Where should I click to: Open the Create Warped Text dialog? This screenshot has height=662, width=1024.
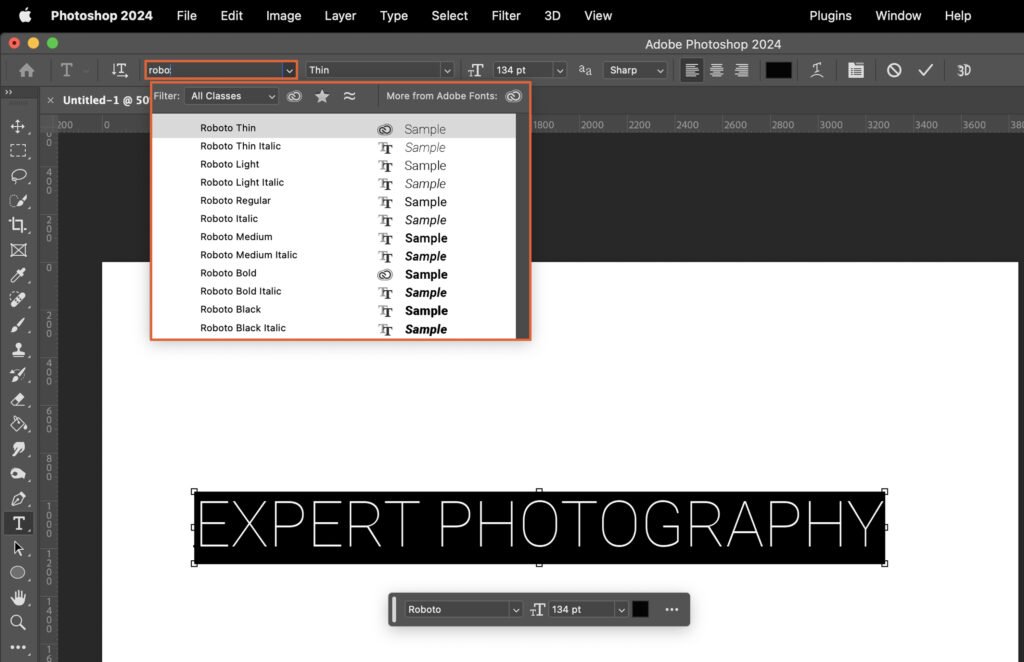817,70
